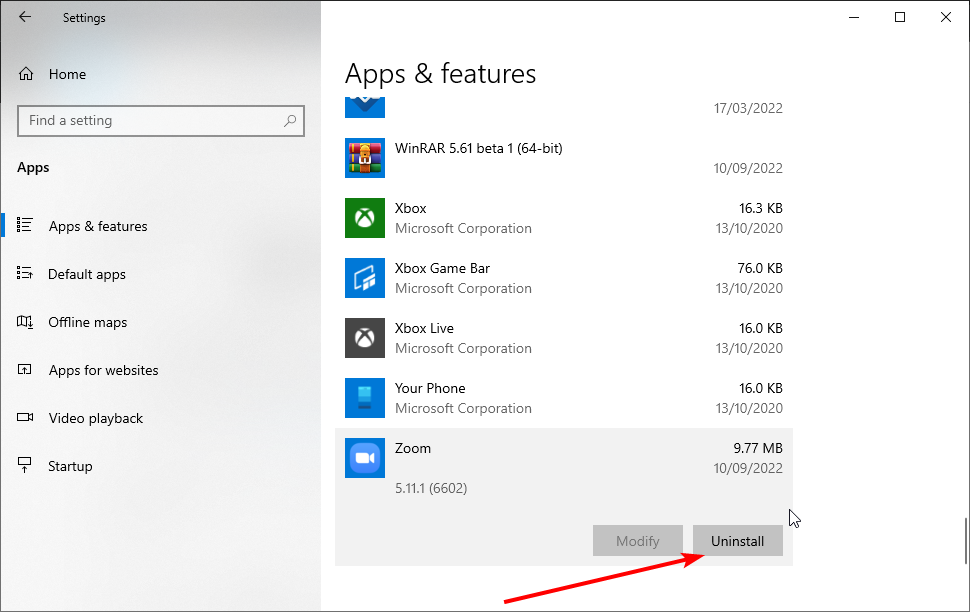
Task: Click the vertical scrollbar thumb
Action: [x=965, y=540]
